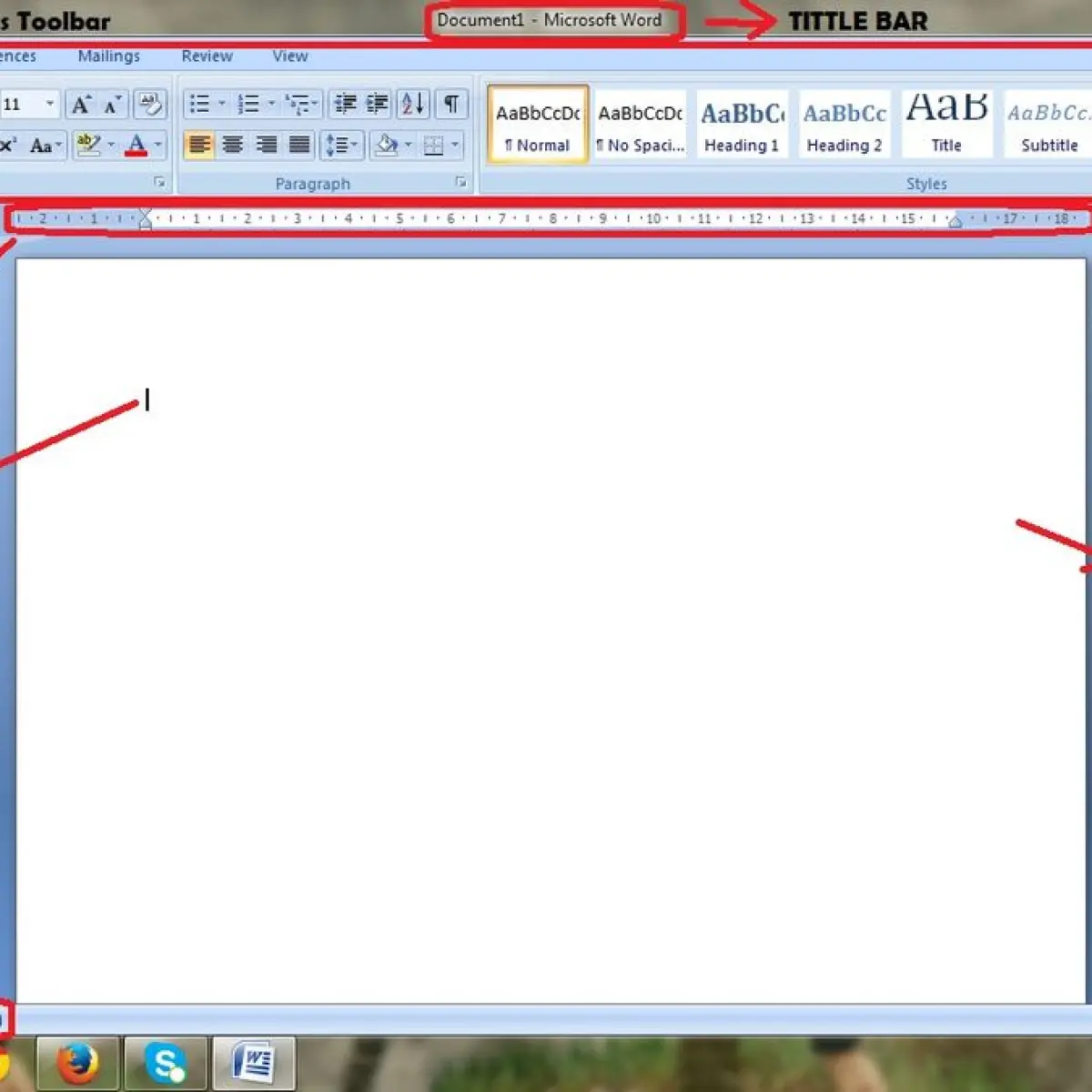Screen dimensions: 1092x1092
Task: Apply red font color with A button
Action: [136, 145]
